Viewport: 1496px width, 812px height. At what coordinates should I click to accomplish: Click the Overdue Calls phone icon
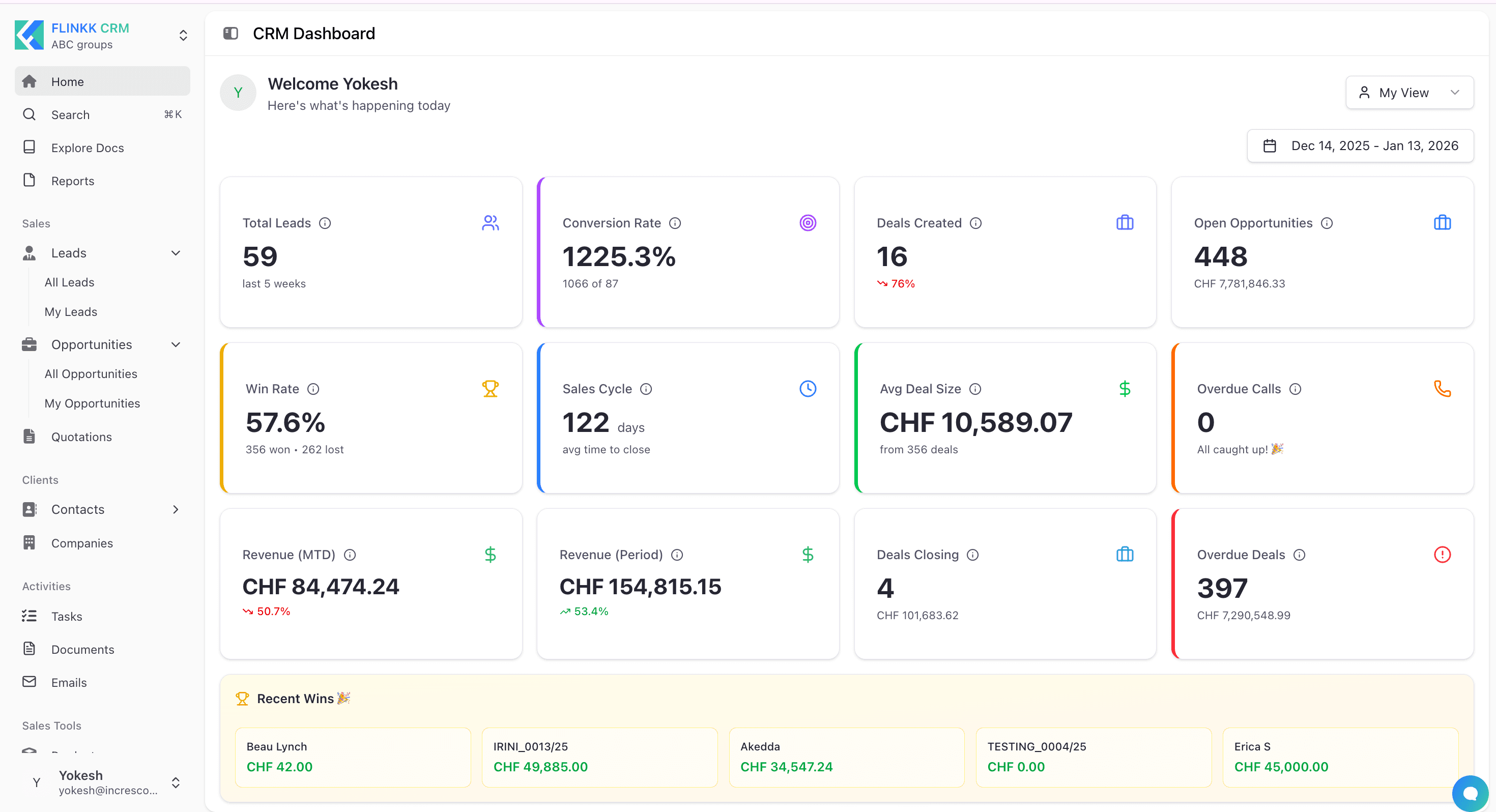tap(1442, 389)
